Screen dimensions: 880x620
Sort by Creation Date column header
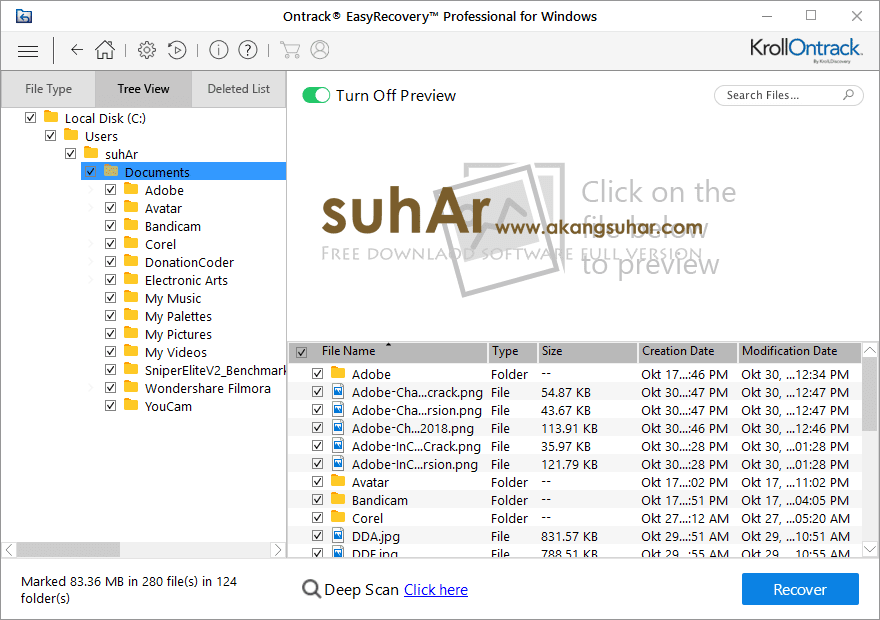coord(688,352)
